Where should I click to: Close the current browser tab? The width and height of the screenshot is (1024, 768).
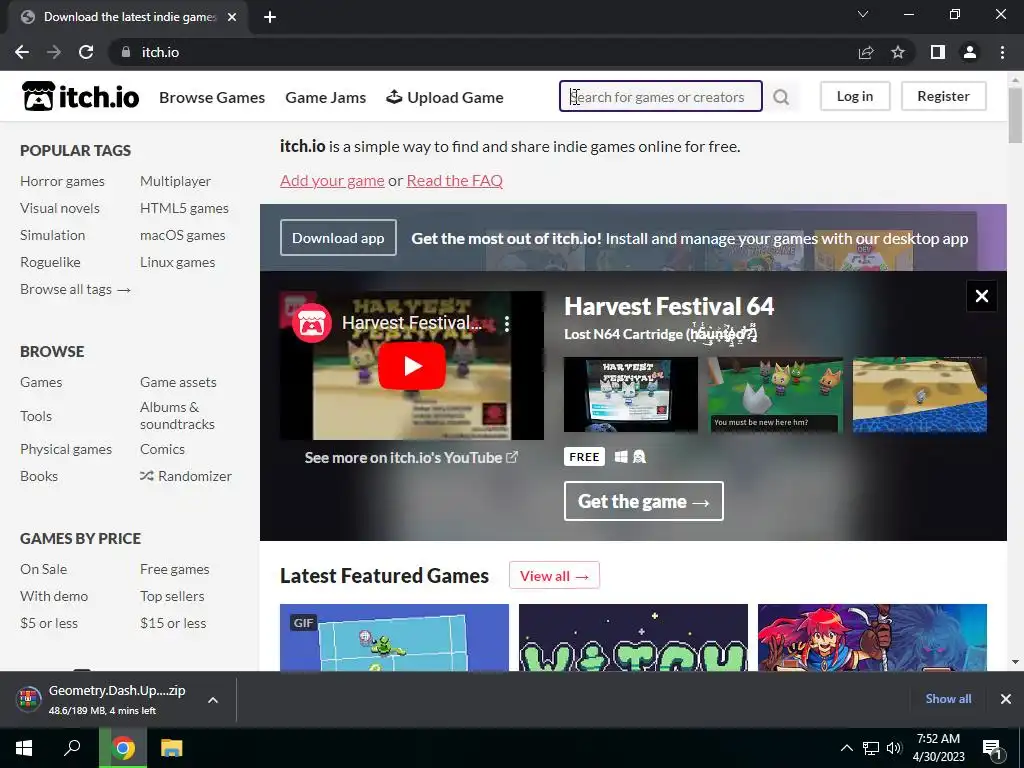(x=232, y=17)
